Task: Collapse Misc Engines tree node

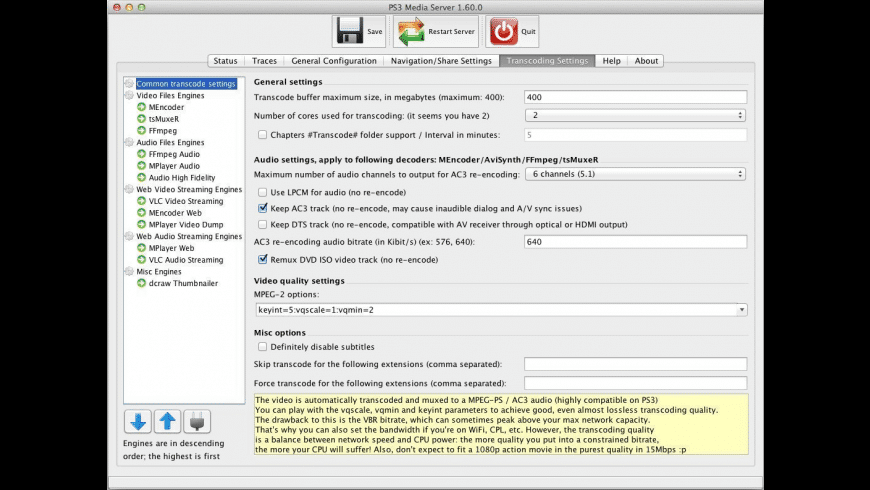Action: (129, 271)
